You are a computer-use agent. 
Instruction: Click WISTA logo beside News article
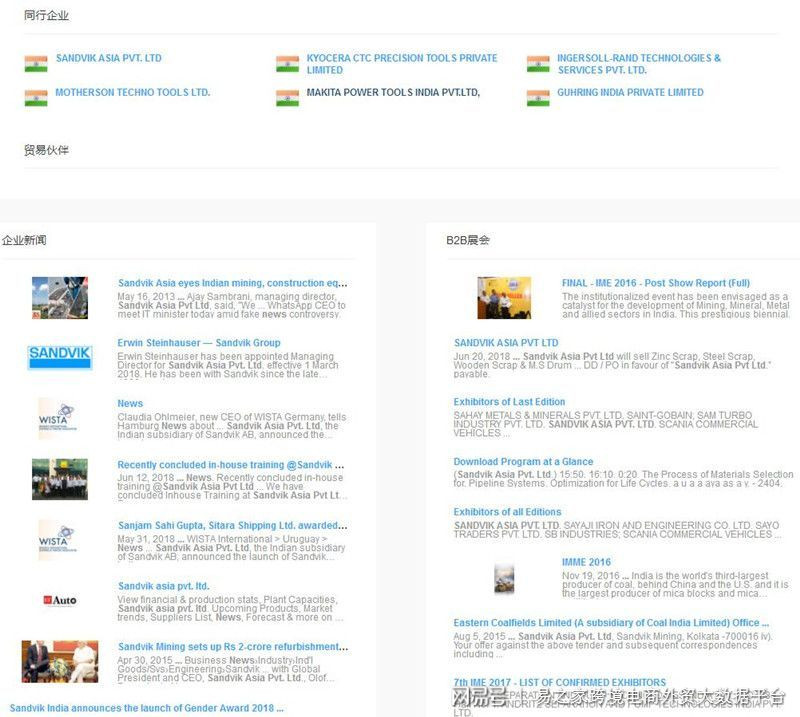point(57,418)
